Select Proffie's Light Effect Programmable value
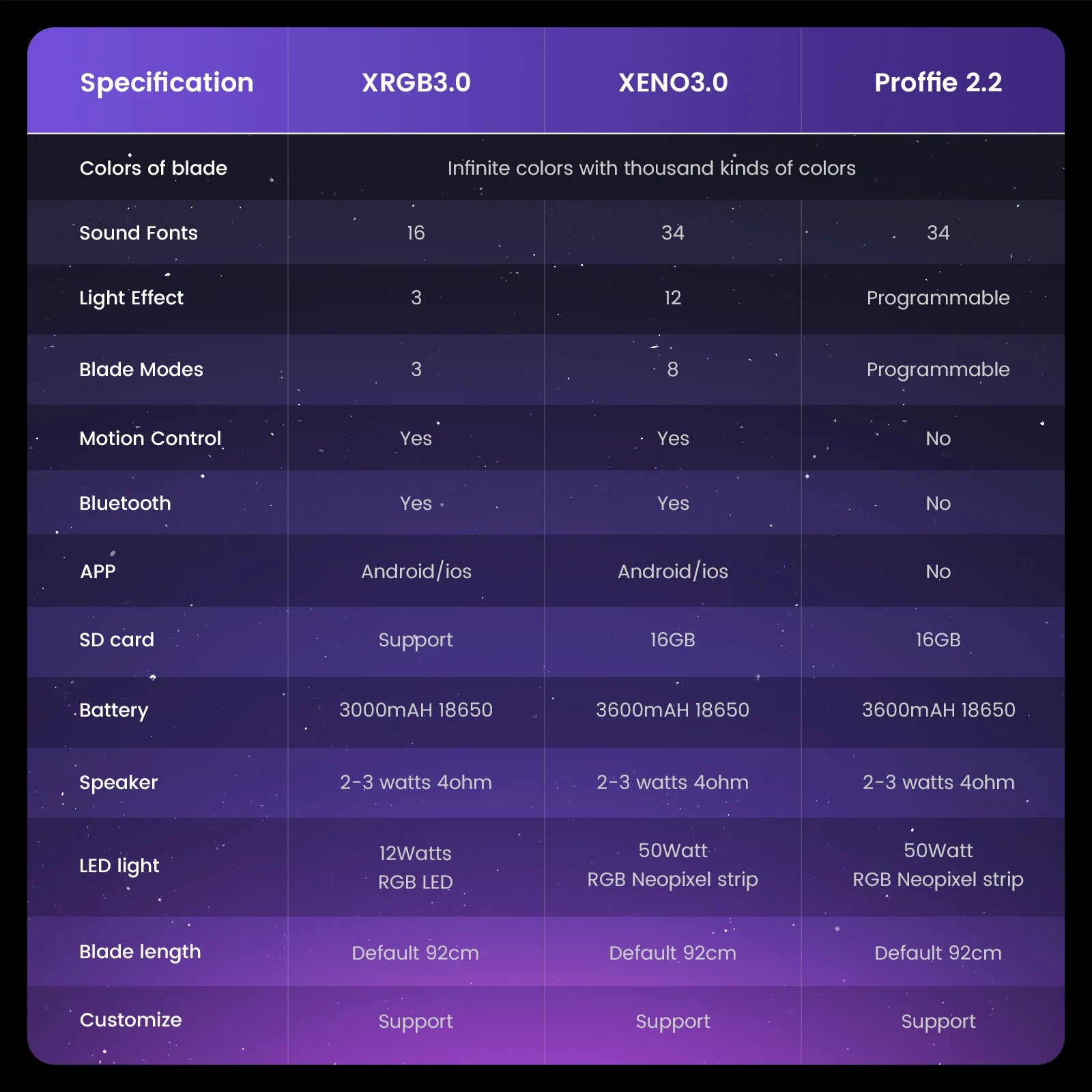Image resolution: width=1092 pixels, height=1092 pixels. (938, 298)
